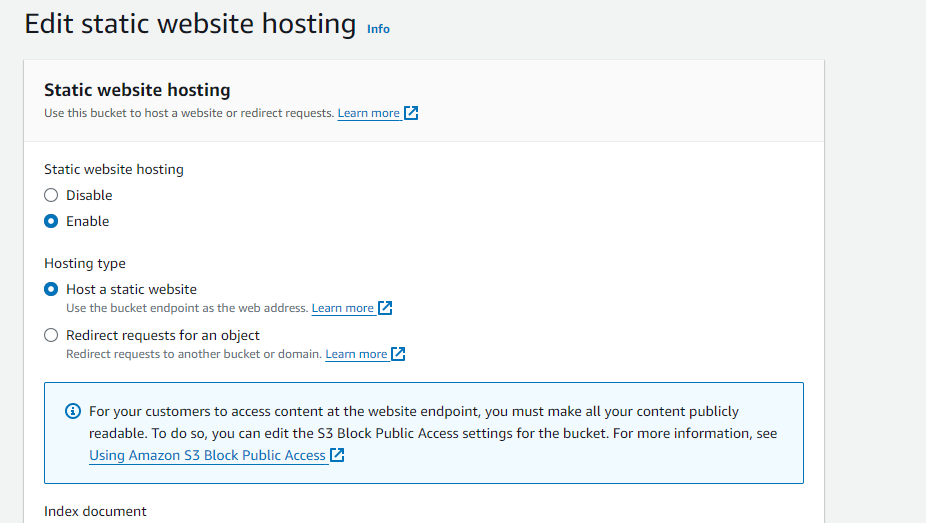
Task: Click external-link icon after redirect Learn more
Action: coord(399,354)
